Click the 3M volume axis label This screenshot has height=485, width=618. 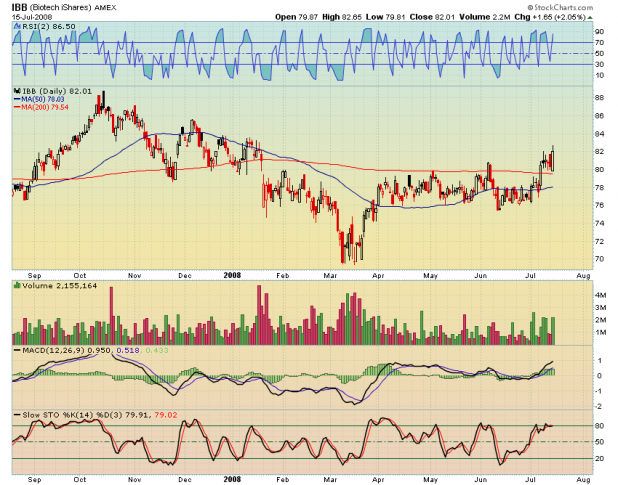[x=600, y=307]
